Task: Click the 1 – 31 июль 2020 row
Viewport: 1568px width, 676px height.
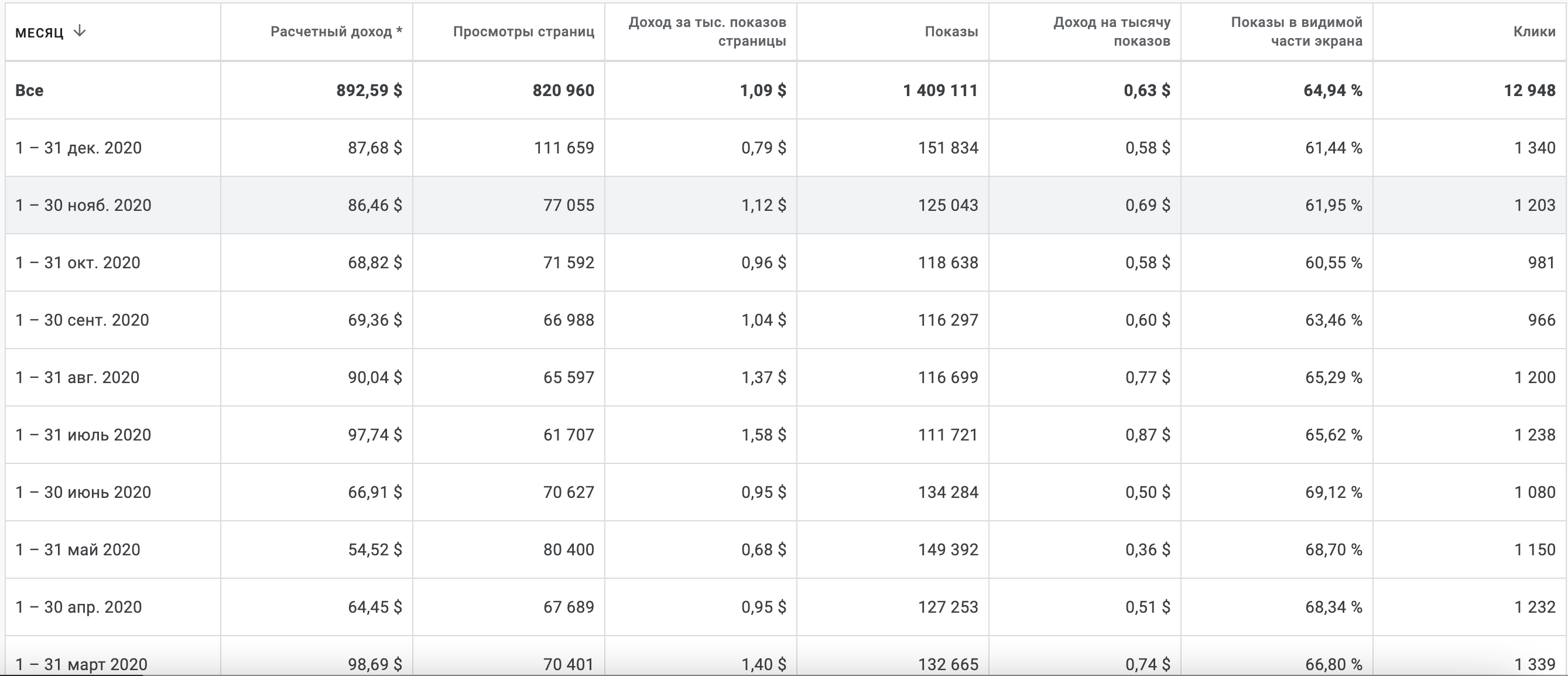Action: click(83, 435)
